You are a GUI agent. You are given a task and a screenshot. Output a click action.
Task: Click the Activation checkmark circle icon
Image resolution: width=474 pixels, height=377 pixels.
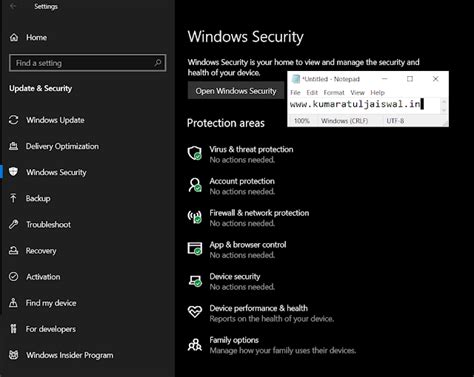point(14,277)
